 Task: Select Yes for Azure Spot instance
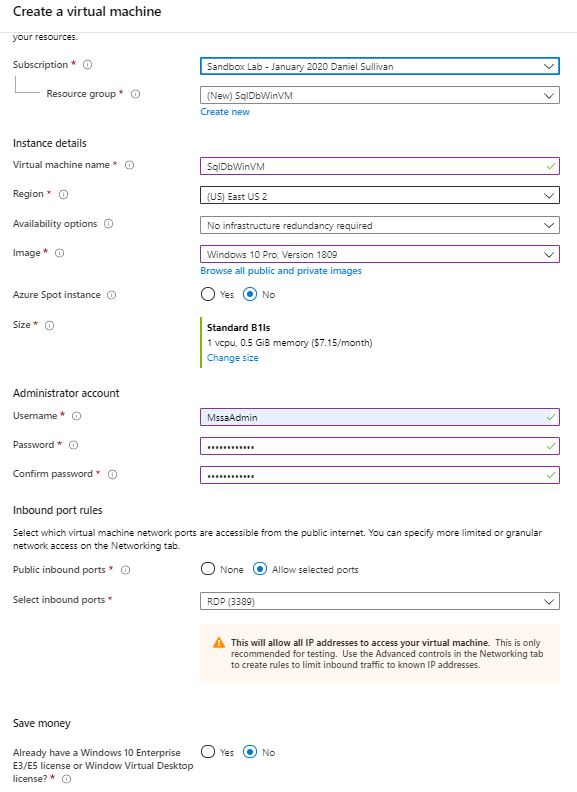click(x=208, y=294)
